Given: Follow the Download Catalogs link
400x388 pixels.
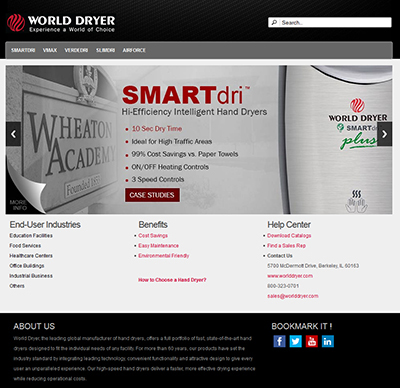Looking at the screenshot, I should [289, 235].
